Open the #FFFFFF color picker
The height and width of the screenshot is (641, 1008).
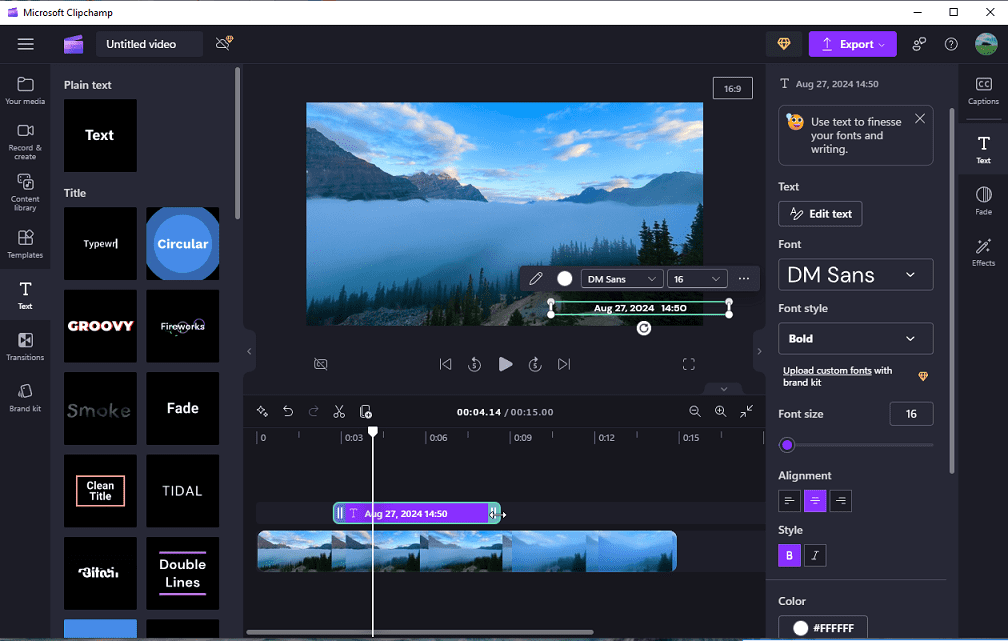pos(823,627)
